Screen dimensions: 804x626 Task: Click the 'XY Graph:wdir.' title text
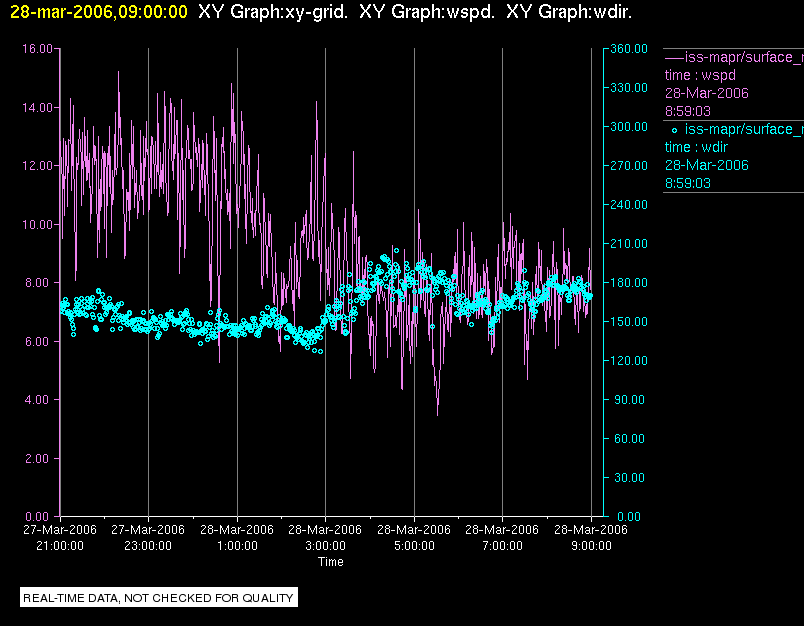coord(568,12)
